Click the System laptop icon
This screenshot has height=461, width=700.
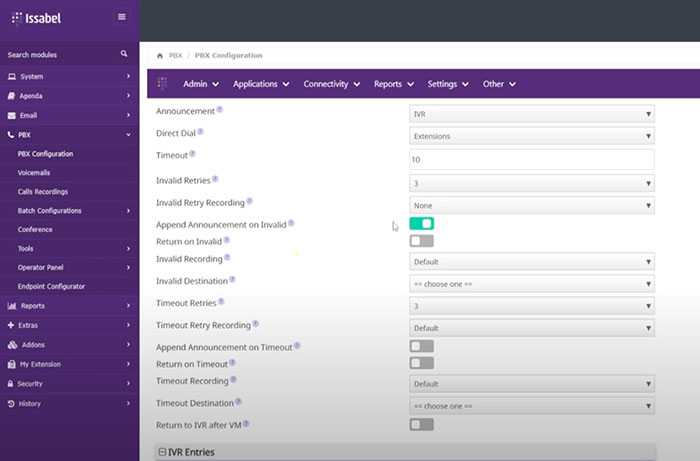click(12, 76)
